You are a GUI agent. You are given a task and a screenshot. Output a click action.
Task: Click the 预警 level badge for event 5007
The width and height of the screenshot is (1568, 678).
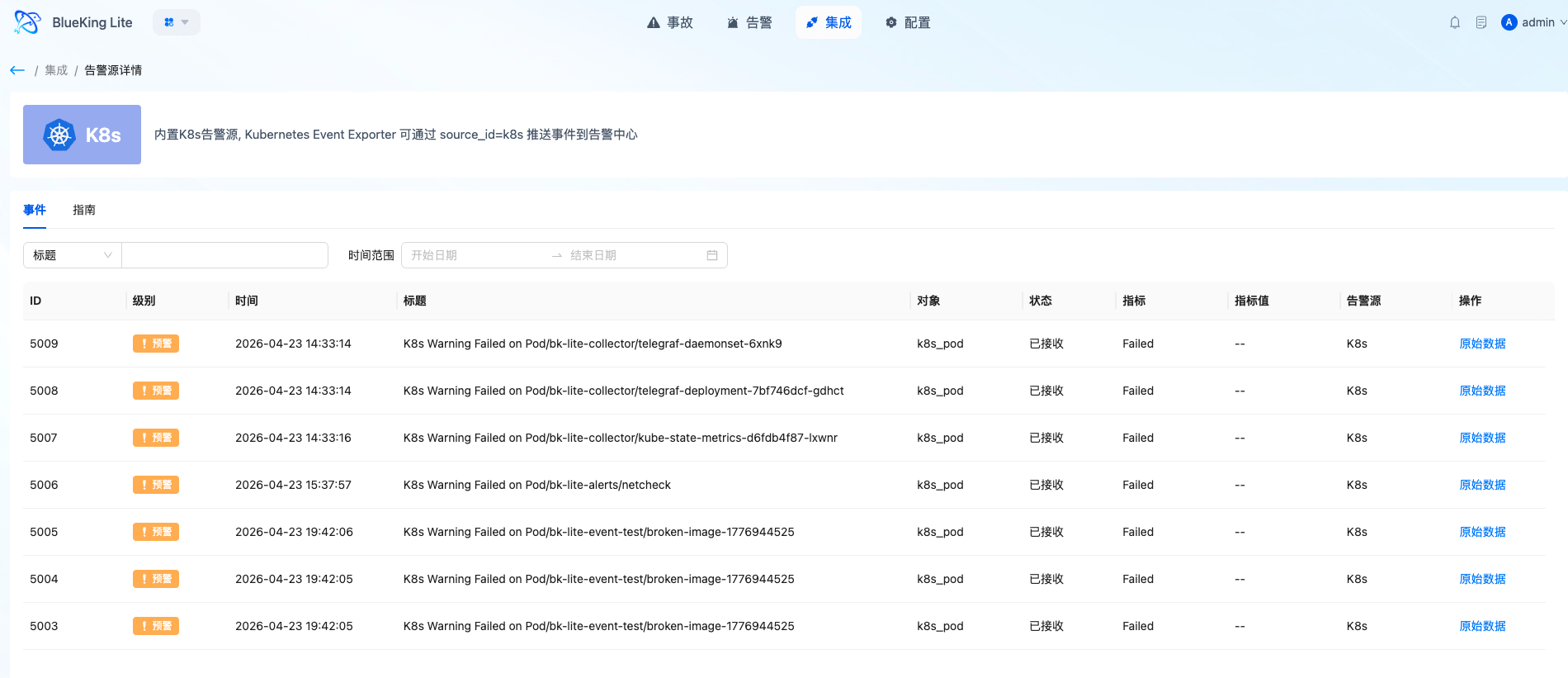[156, 438]
